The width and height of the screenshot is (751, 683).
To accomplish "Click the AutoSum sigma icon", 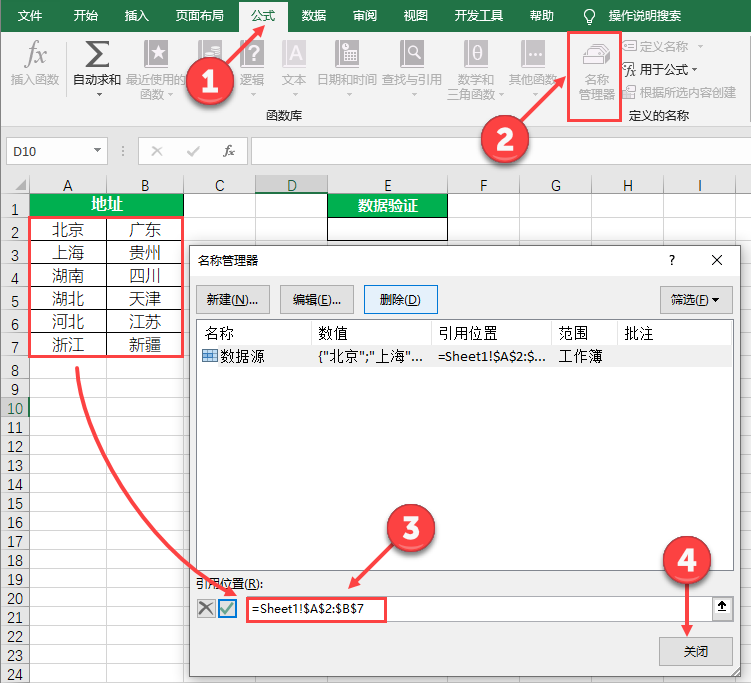I will click(97, 56).
